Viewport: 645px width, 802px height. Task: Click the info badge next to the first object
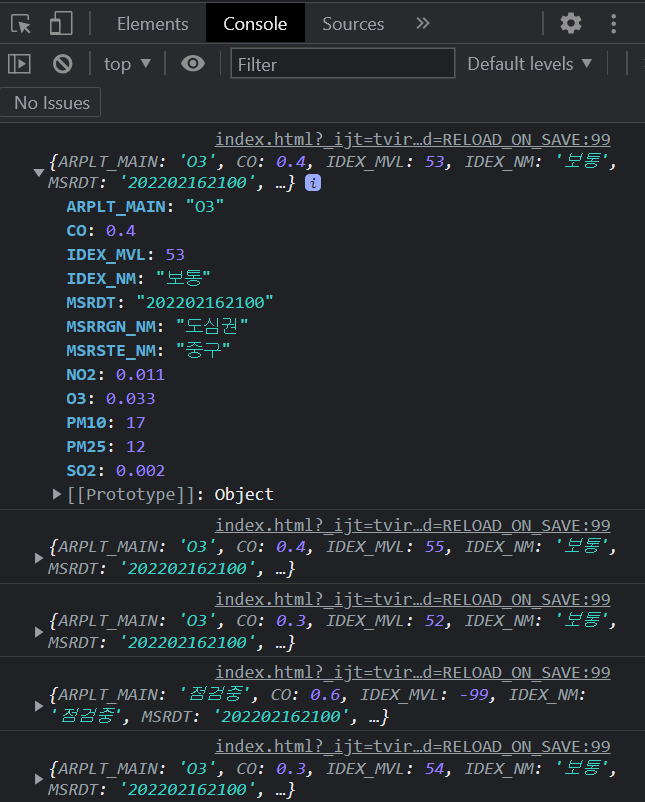(313, 183)
